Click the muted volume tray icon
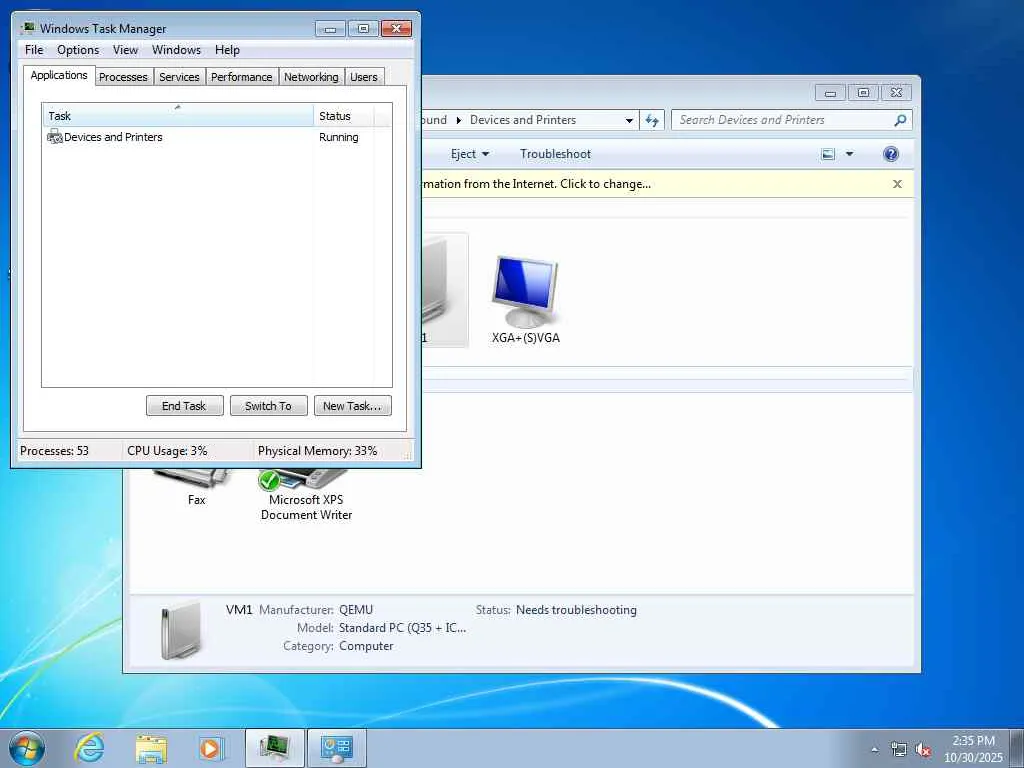This screenshot has height=768, width=1024. click(923, 750)
